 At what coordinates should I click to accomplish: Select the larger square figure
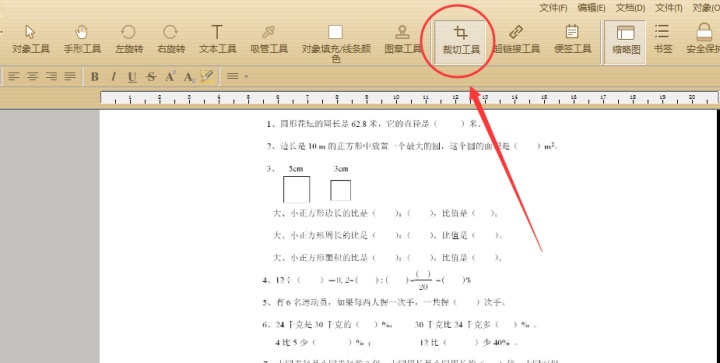[x=296, y=189]
